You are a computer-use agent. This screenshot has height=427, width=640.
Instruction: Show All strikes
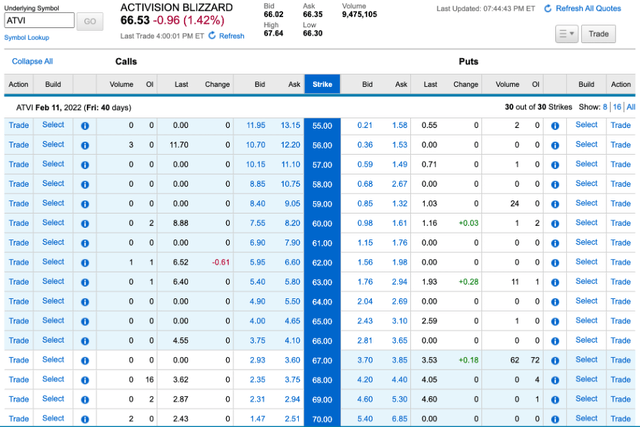pyautogui.click(x=631, y=107)
